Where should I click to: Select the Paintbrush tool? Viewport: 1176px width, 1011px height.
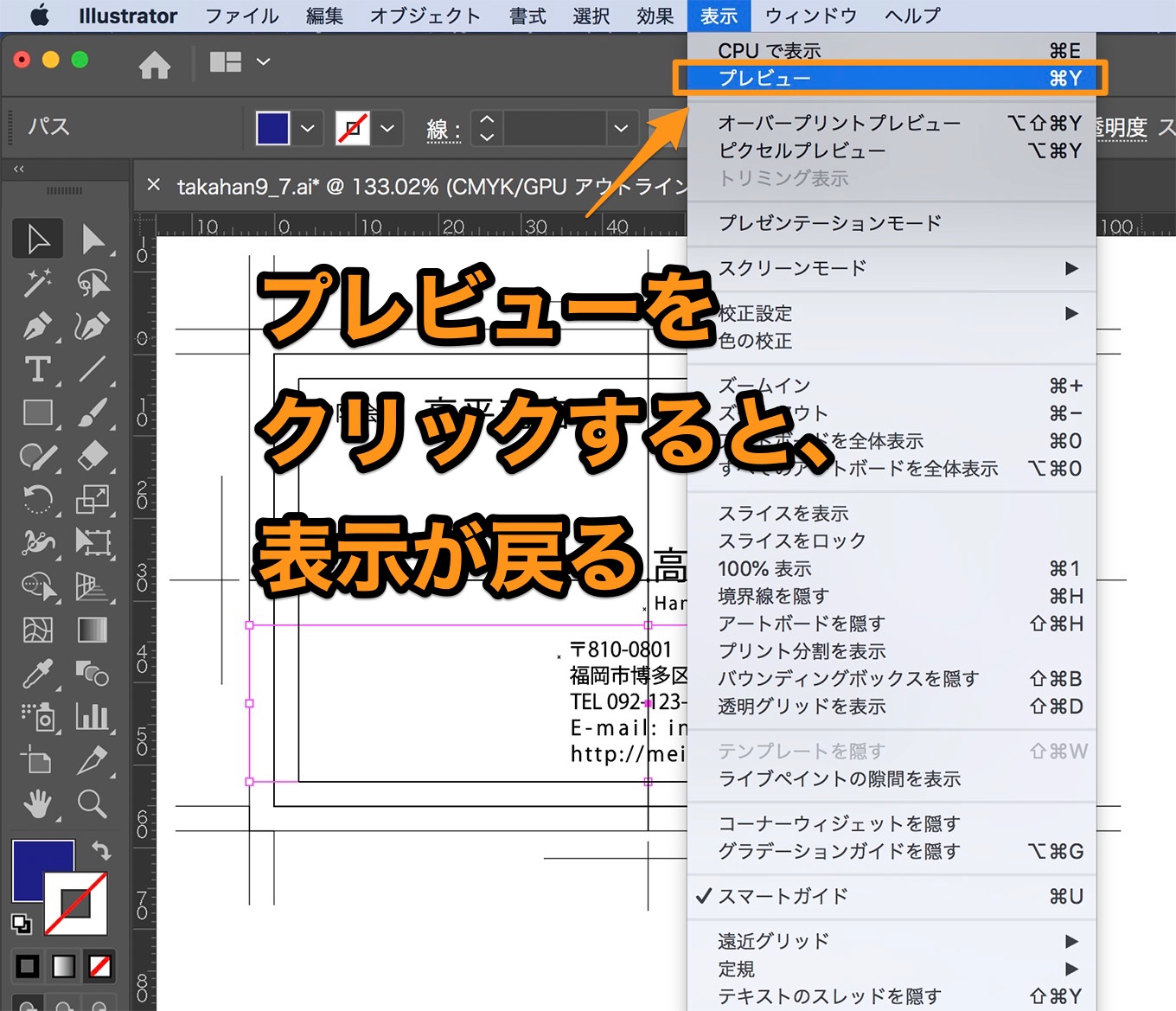pyautogui.click(x=93, y=413)
